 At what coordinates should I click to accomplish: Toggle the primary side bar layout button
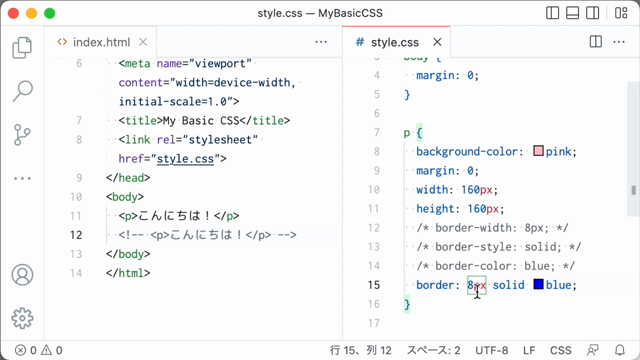point(552,13)
